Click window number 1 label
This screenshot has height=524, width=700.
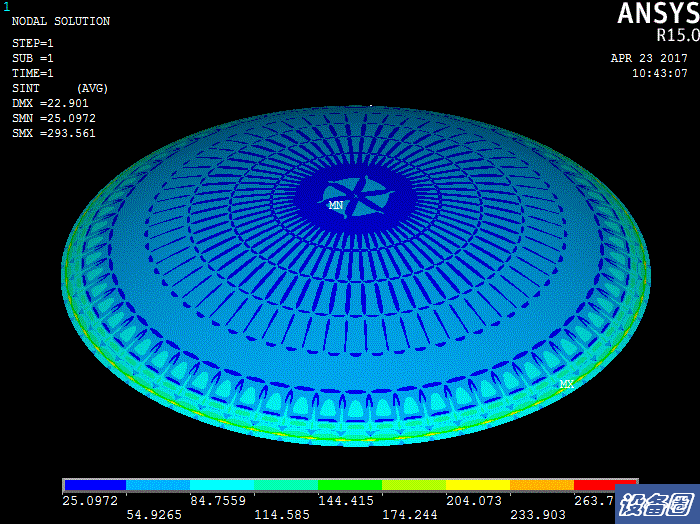(x=6, y=6)
